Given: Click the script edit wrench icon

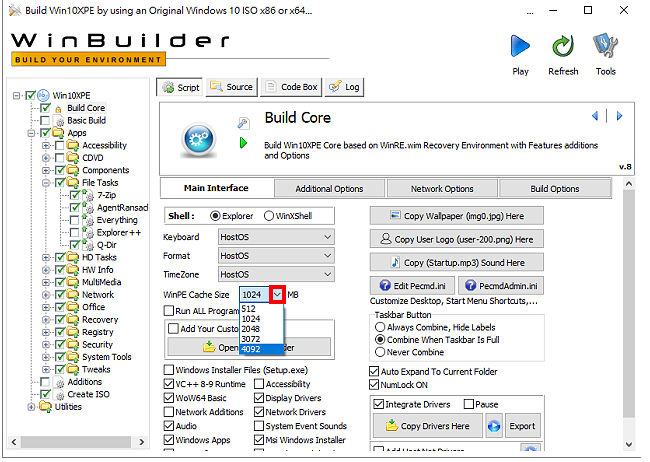Looking at the screenshot, I should pyautogui.click(x=243, y=123).
